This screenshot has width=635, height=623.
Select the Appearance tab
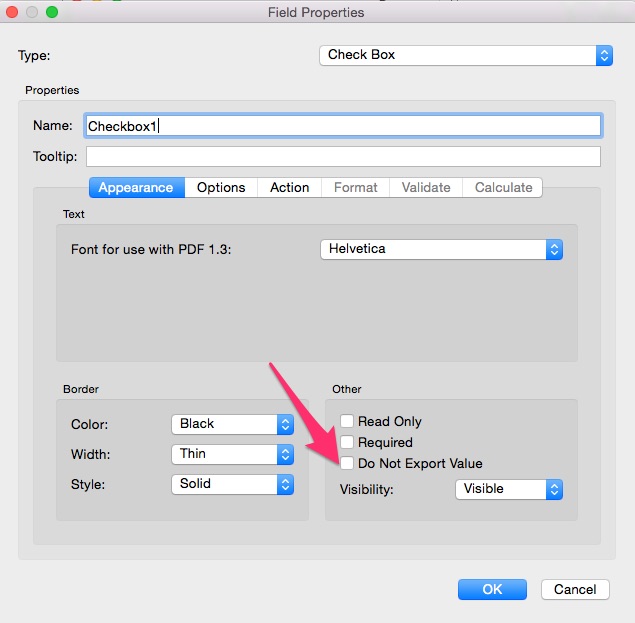pos(136,188)
